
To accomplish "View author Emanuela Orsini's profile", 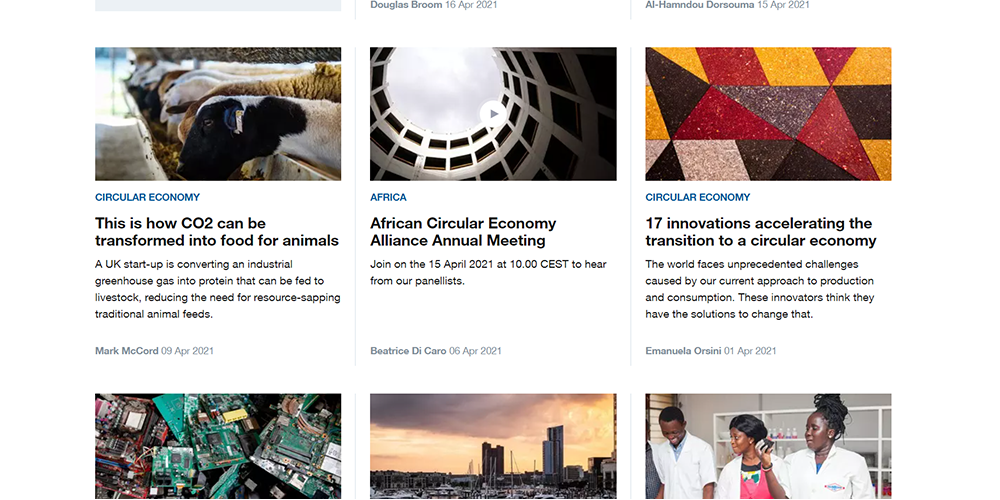I will [683, 351].
